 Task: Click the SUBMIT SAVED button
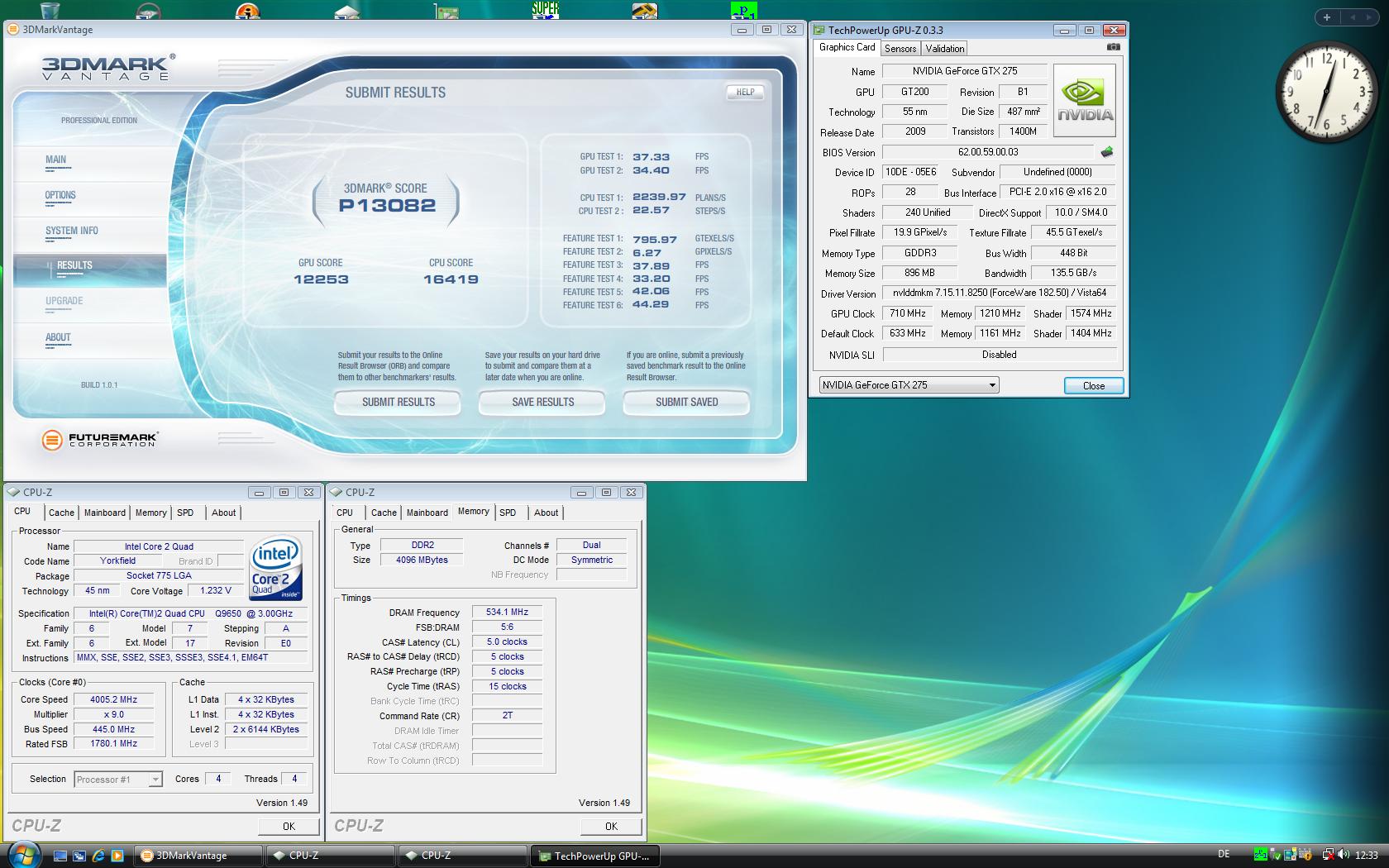[686, 403]
